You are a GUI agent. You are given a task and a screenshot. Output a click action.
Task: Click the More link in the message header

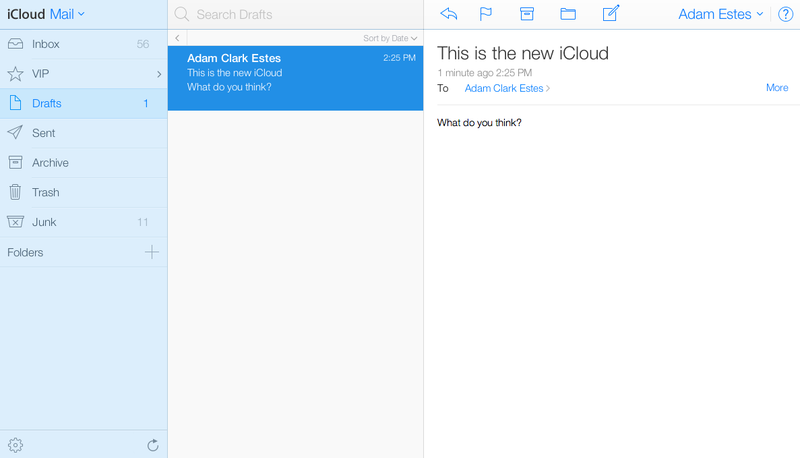click(777, 88)
